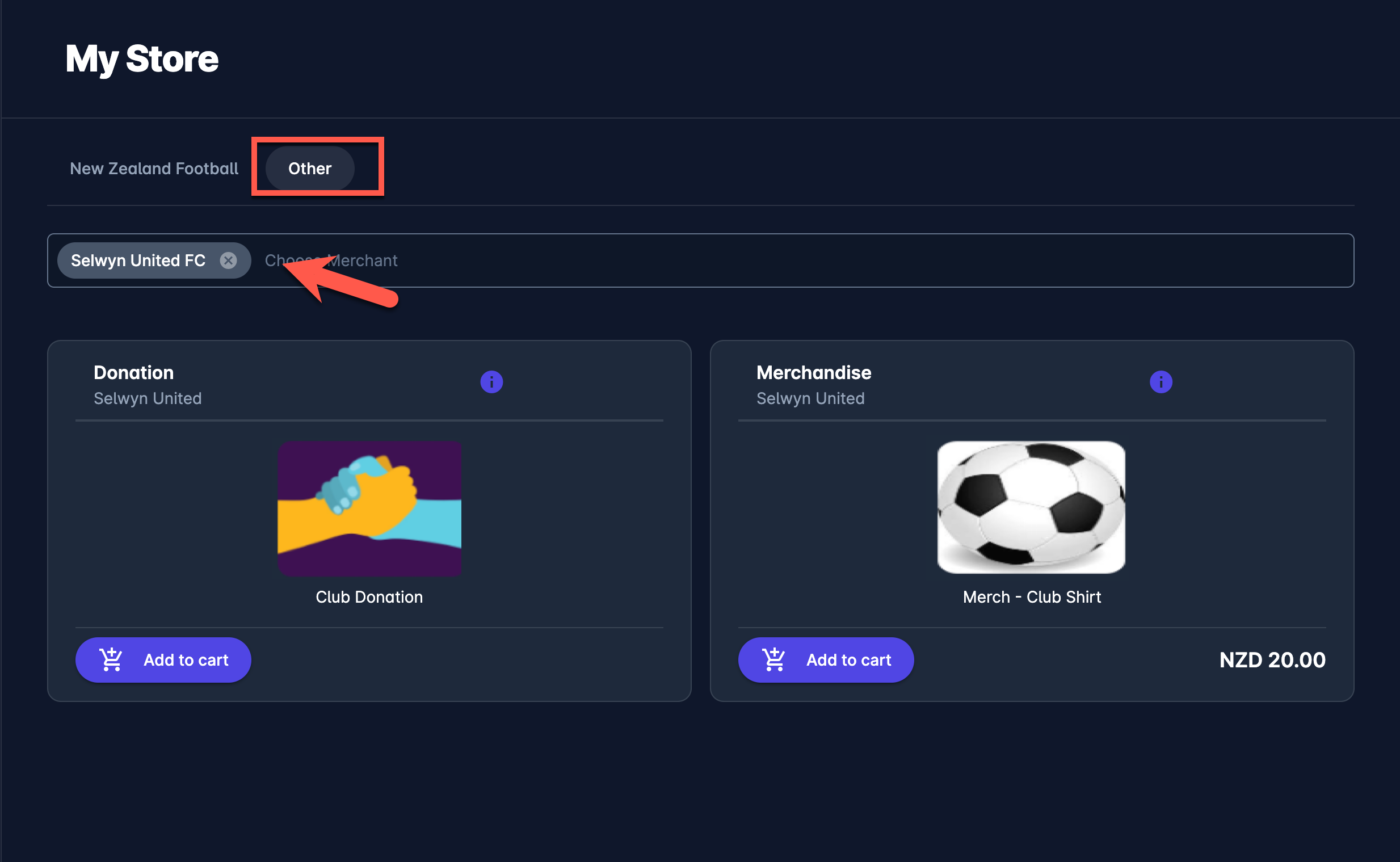The width and height of the screenshot is (1400, 862).
Task: Open the Choose Merchant dropdown field
Action: [798, 260]
